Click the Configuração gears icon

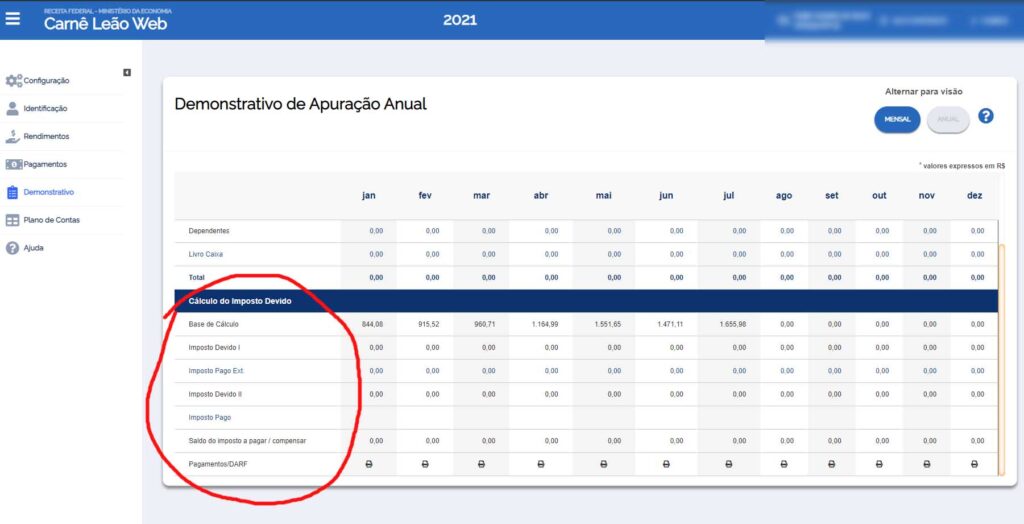click(x=13, y=80)
